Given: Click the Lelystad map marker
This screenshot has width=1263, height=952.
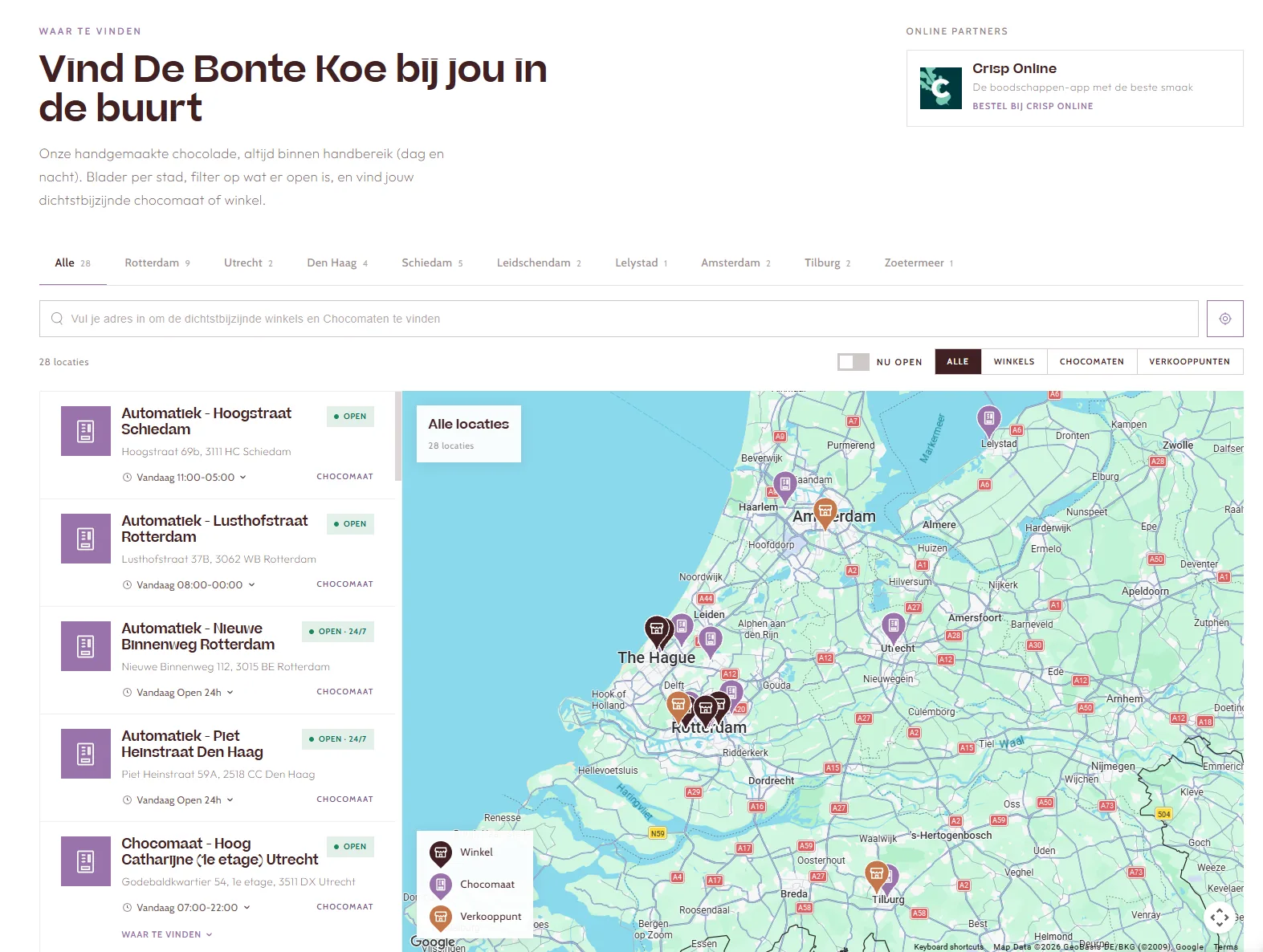Looking at the screenshot, I should (989, 421).
